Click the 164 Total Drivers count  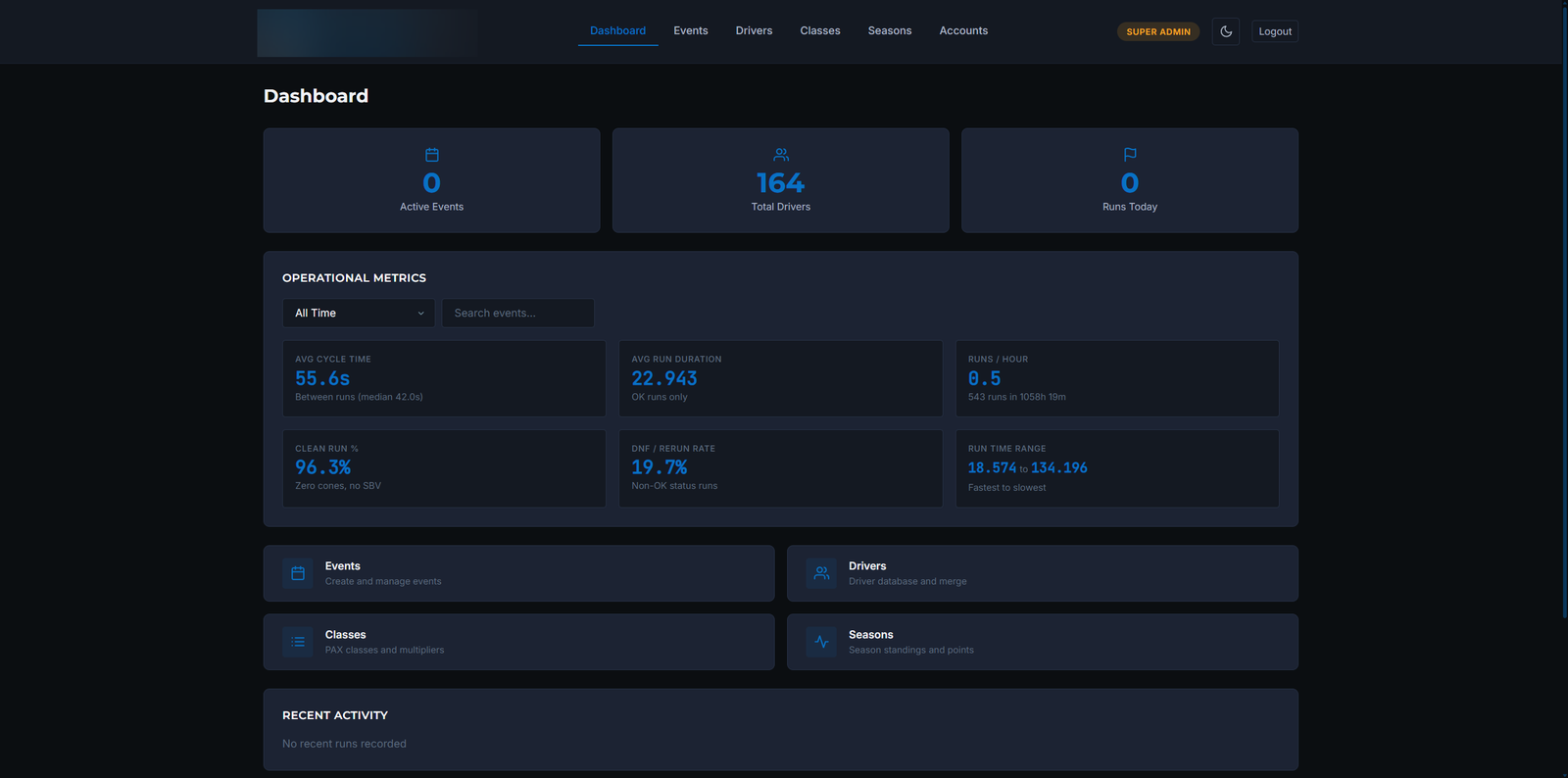[x=781, y=183]
